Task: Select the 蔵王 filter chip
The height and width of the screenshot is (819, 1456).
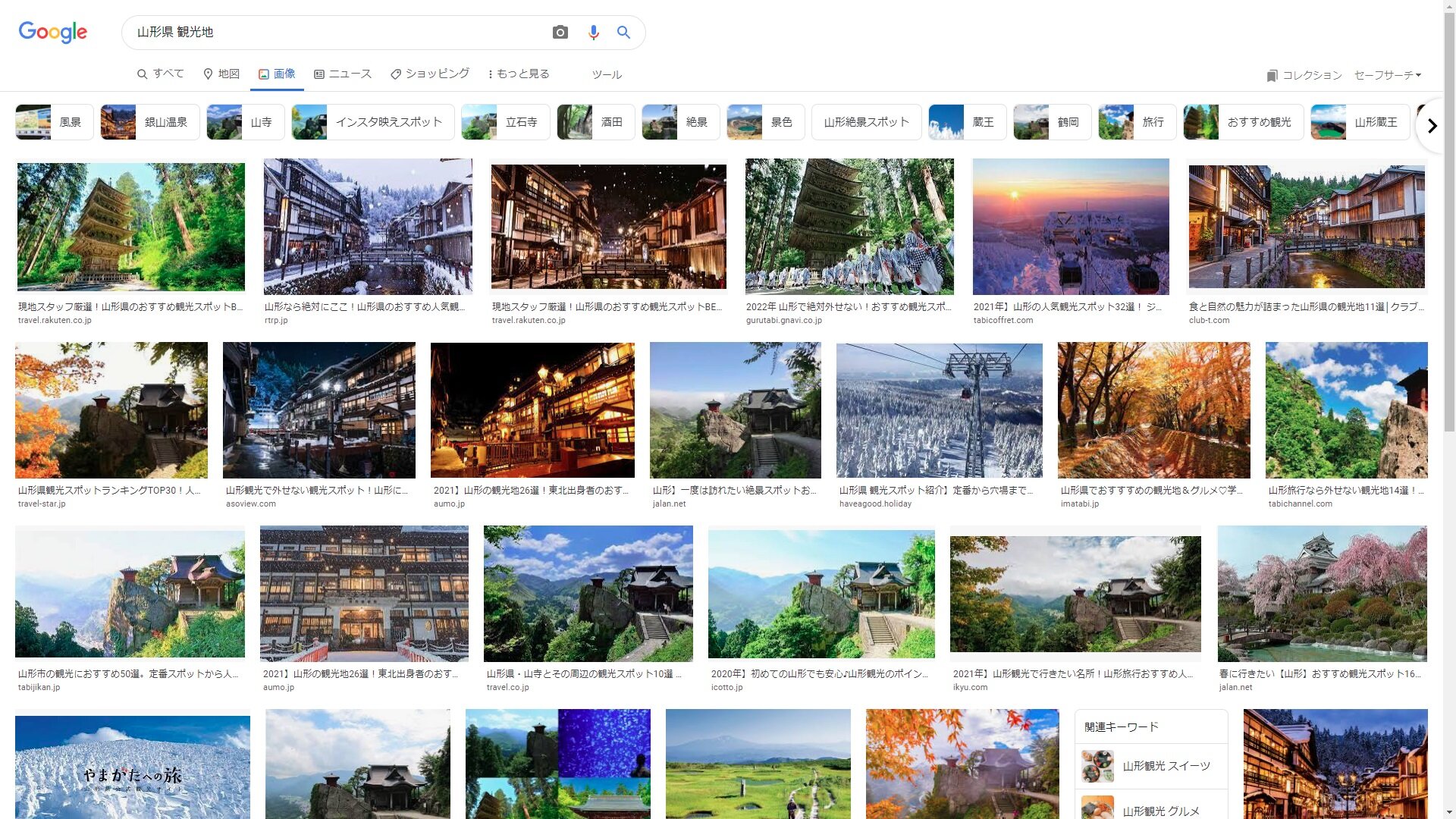Action: (x=967, y=122)
